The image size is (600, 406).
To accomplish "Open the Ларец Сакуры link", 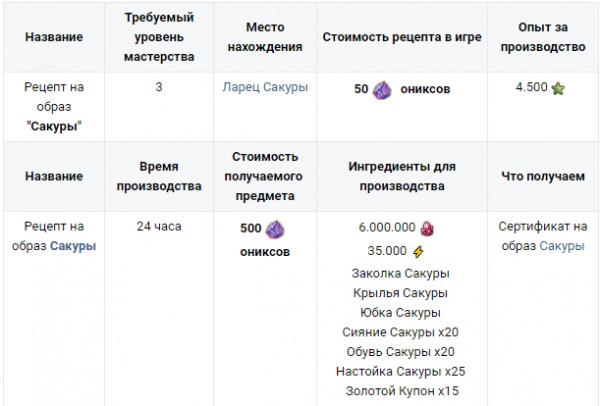I will (265, 87).
